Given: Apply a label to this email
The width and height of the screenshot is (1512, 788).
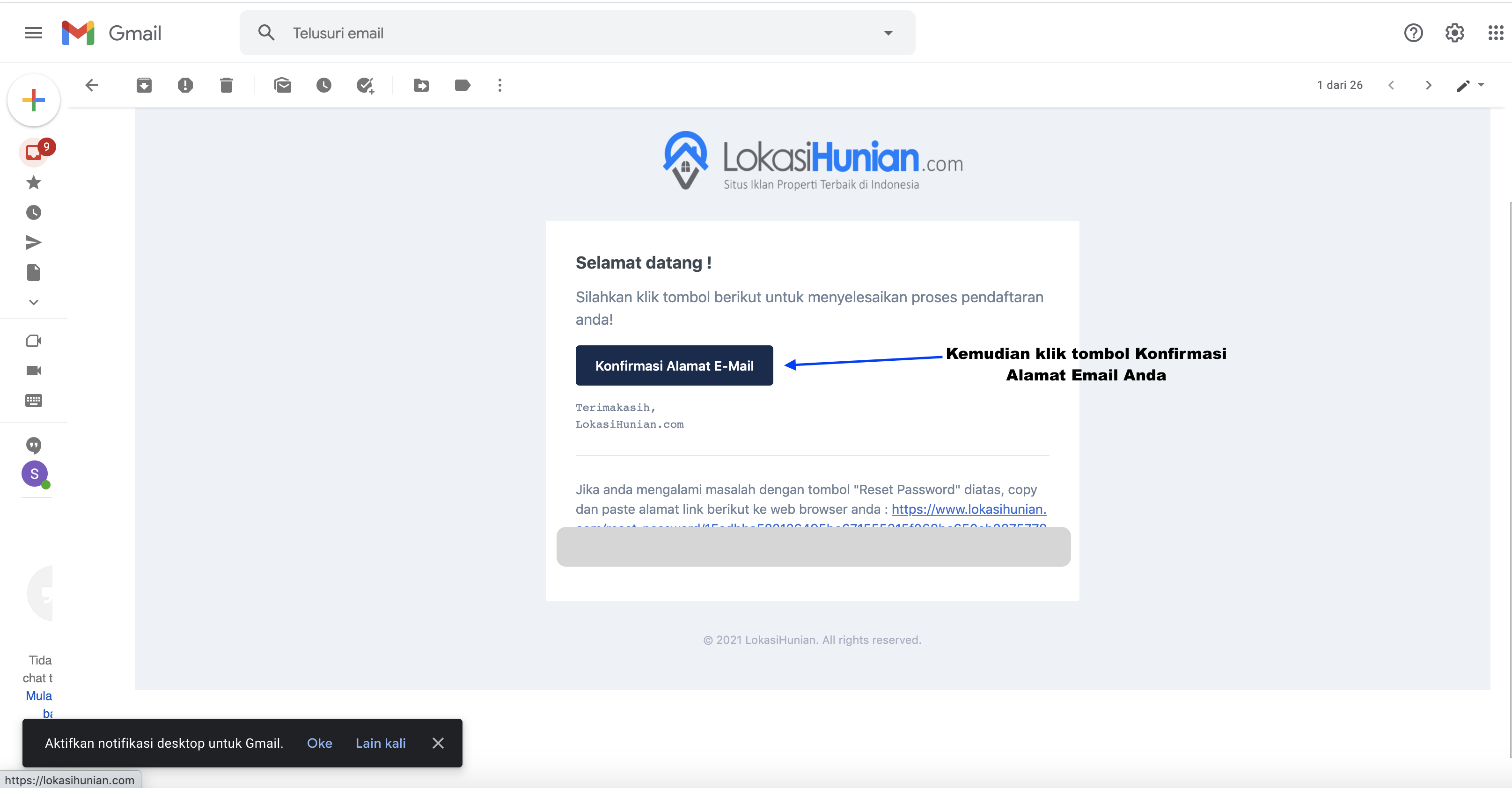Looking at the screenshot, I should tap(462, 85).
